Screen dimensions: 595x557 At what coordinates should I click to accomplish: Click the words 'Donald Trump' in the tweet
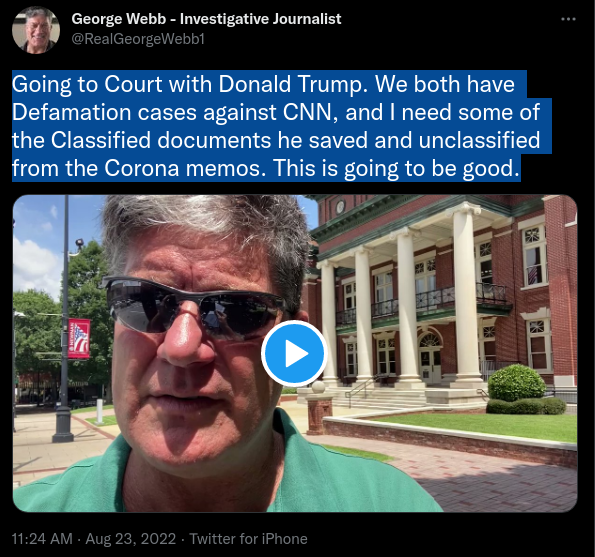pyautogui.click(x=290, y=84)
